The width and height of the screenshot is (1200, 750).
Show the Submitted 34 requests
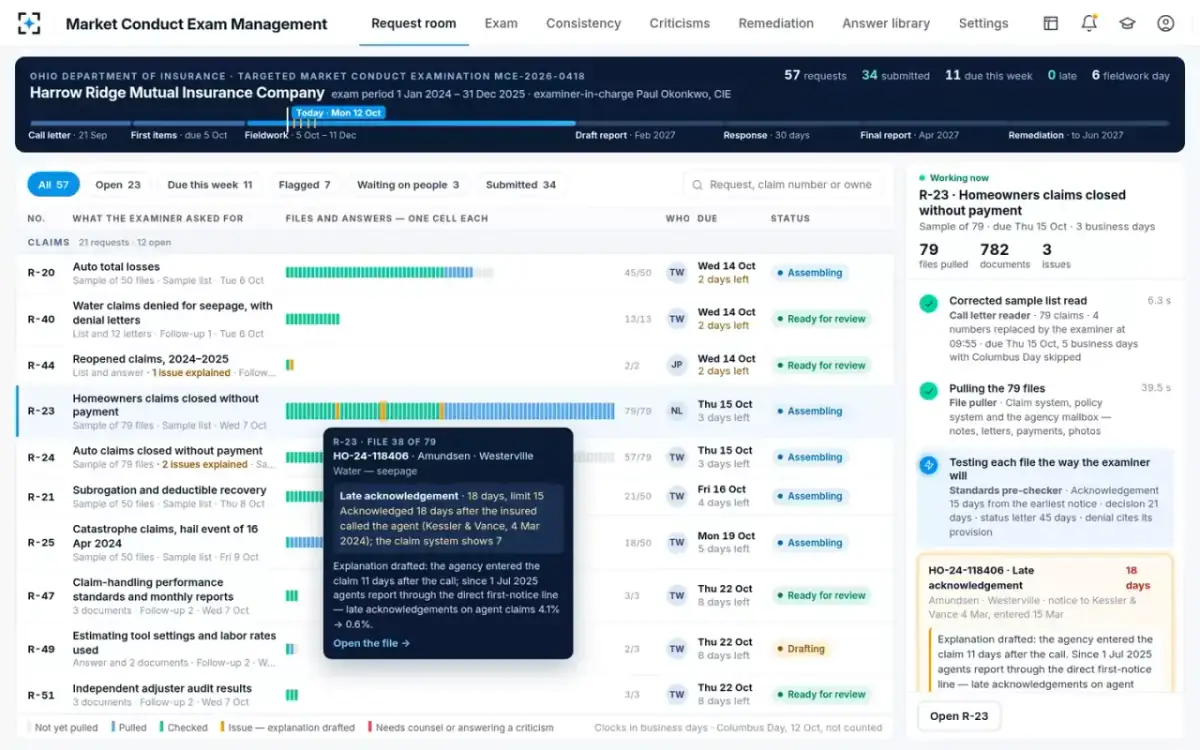(521, 184)
